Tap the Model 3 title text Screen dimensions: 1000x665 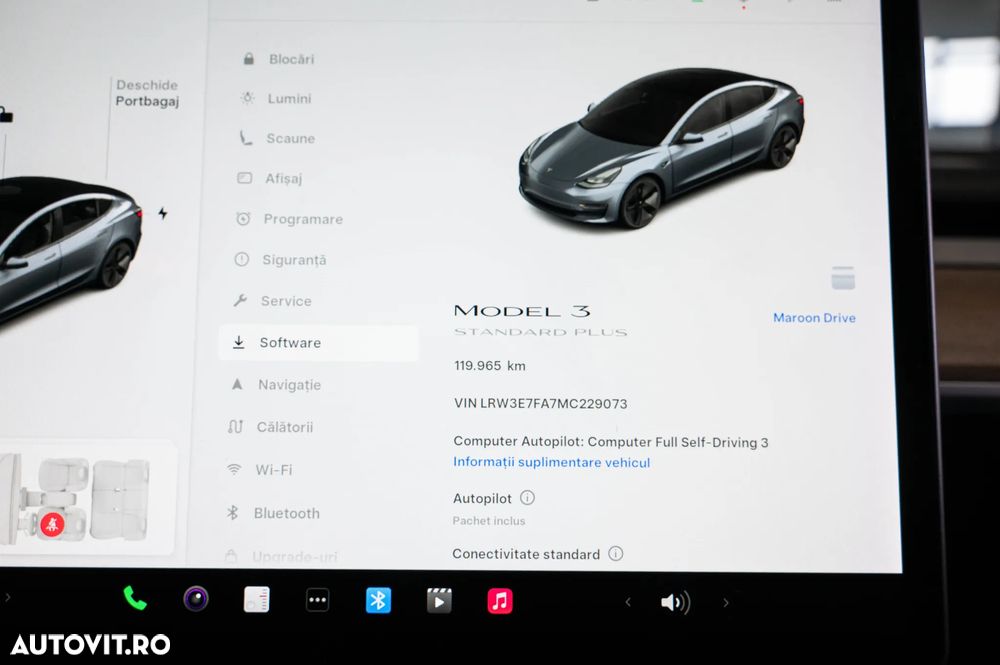[522, 311]
